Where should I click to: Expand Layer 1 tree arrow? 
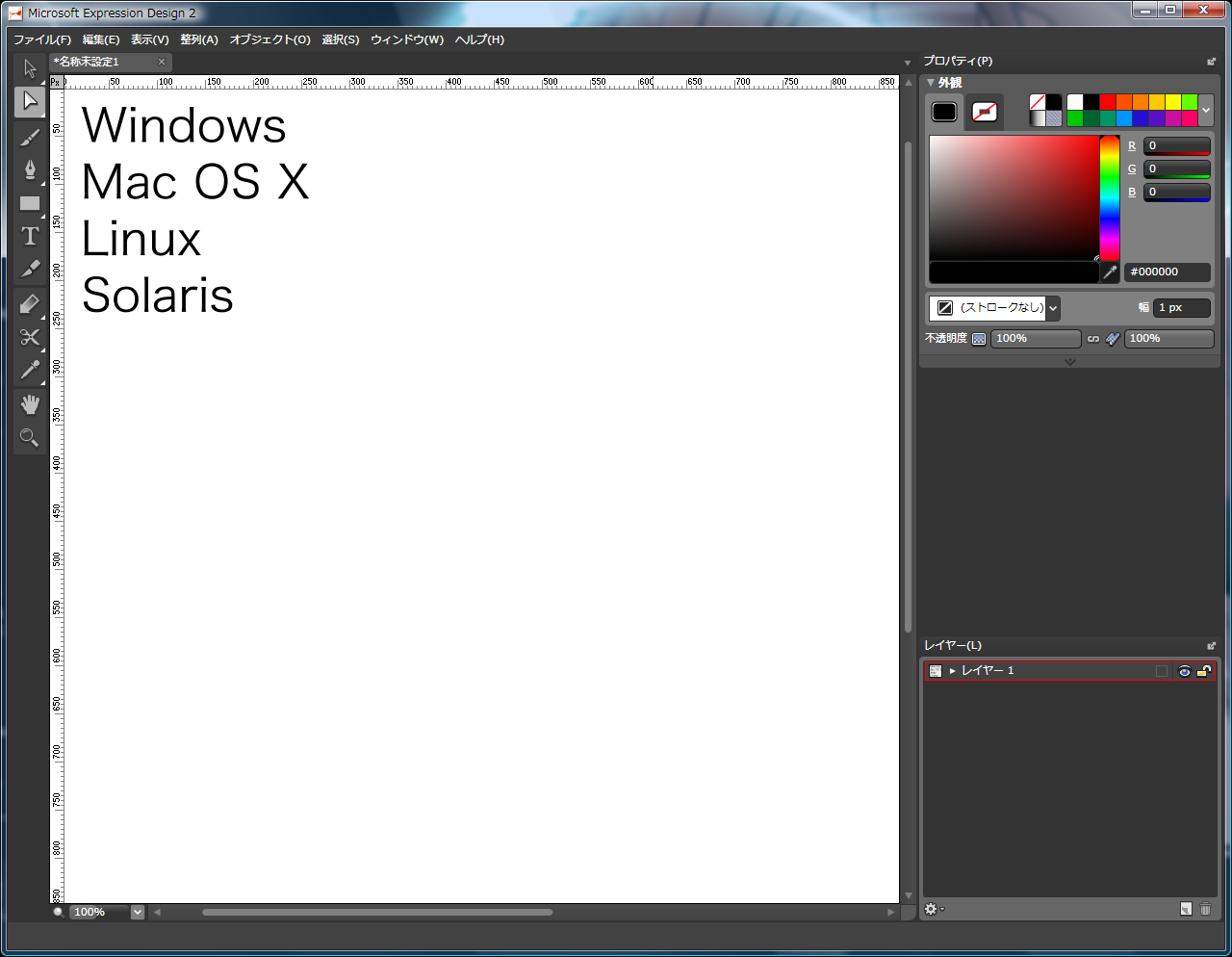953,671
